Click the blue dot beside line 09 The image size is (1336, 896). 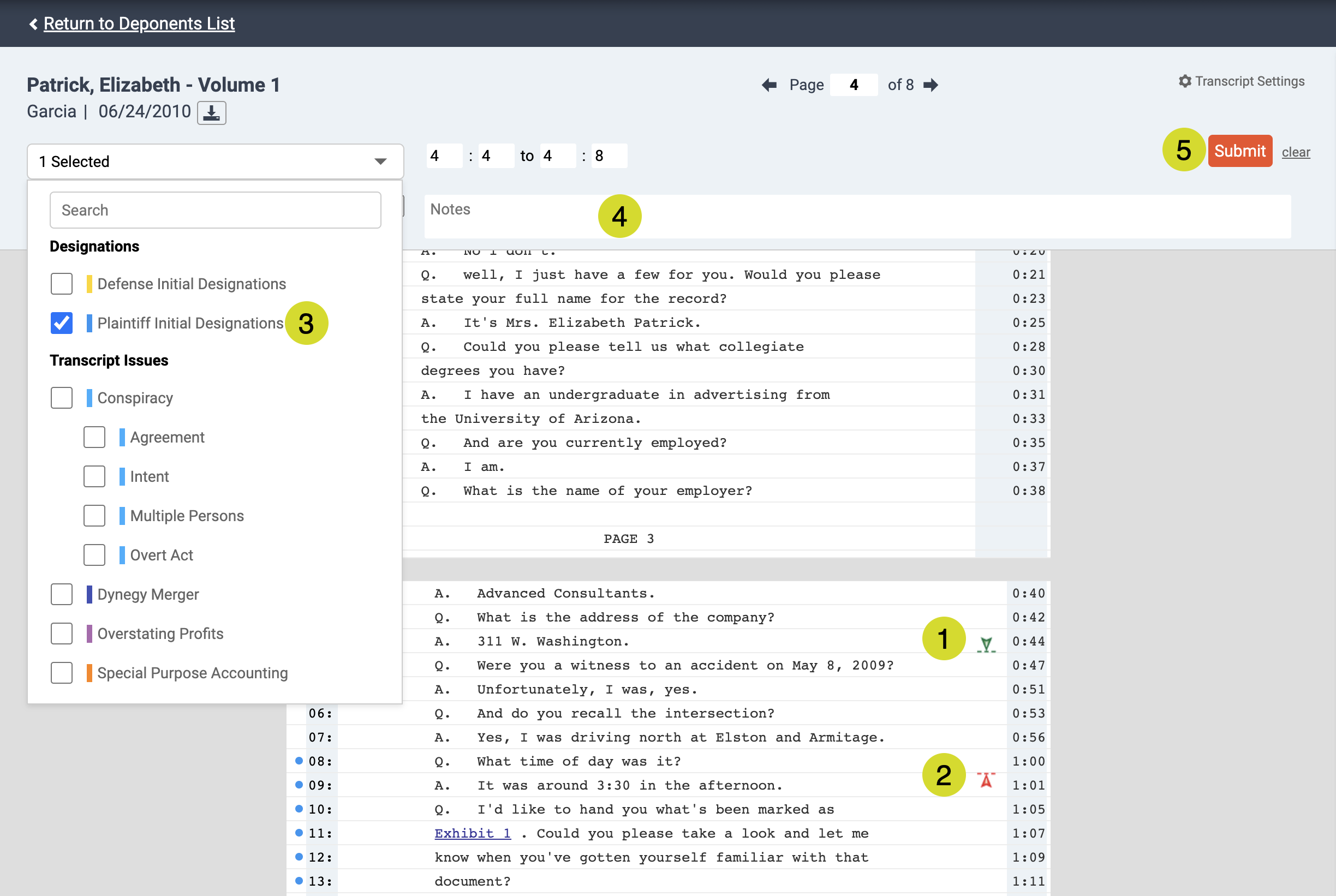click(x=299, y=785)
